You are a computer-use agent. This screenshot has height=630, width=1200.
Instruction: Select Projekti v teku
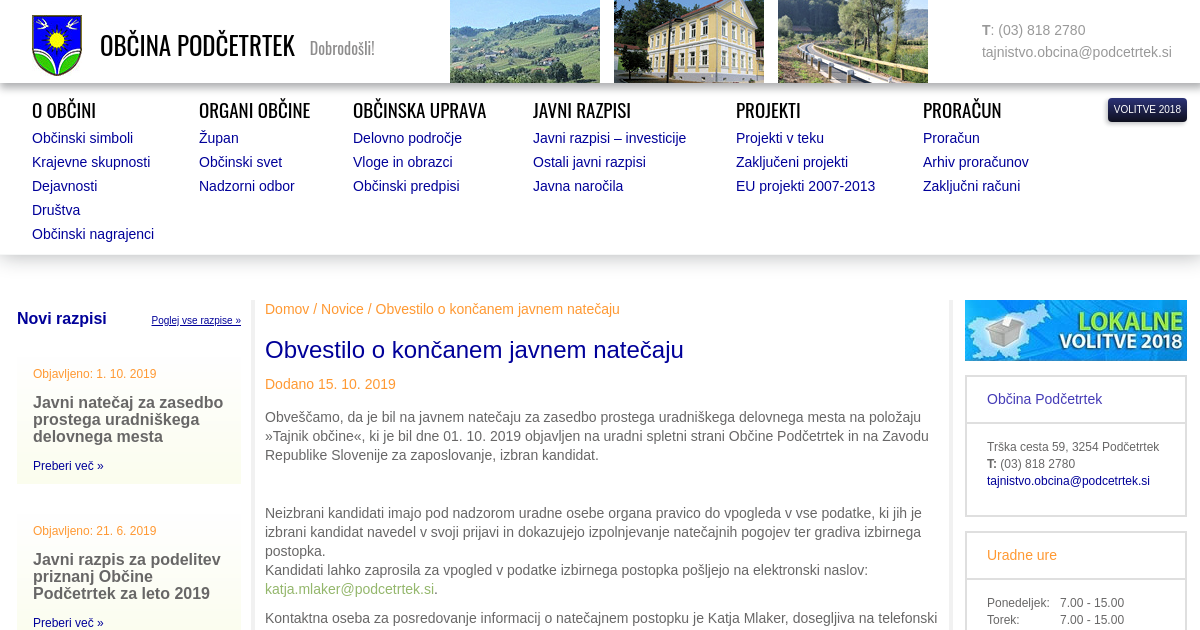779,138
